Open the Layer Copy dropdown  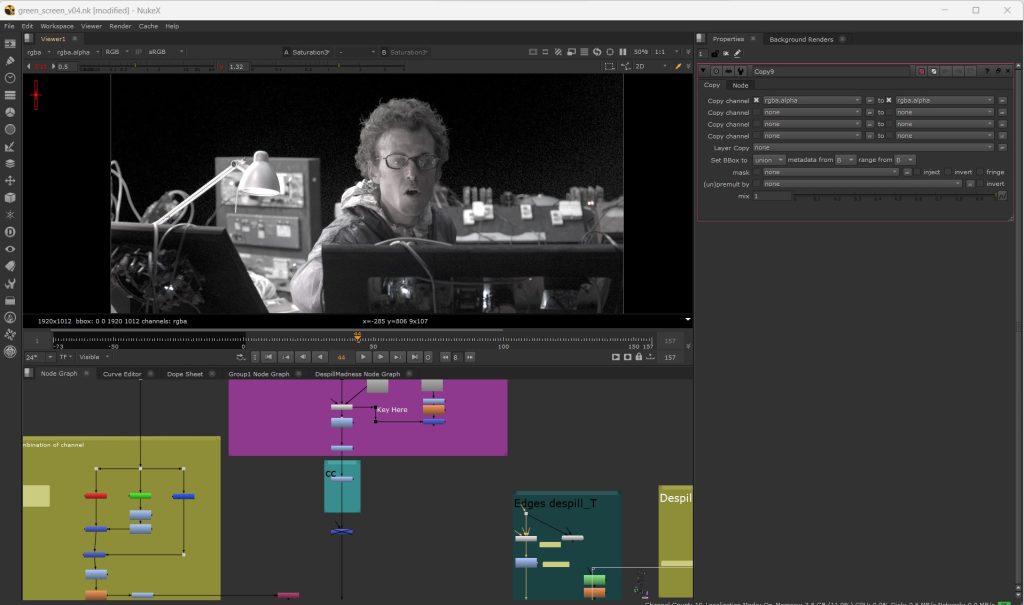tap(874, 148)
